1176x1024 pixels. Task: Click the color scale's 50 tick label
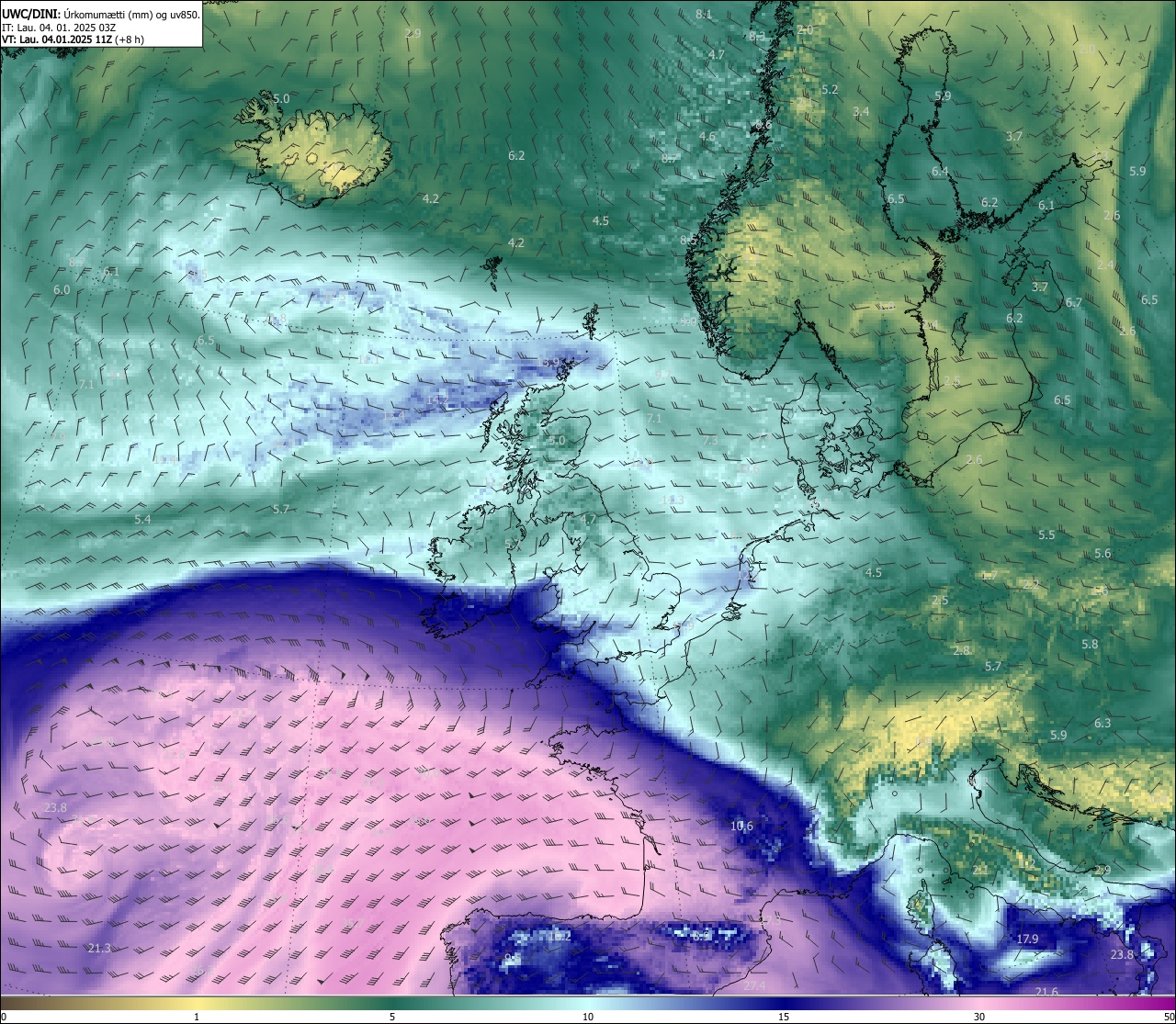[1168, 1017]
